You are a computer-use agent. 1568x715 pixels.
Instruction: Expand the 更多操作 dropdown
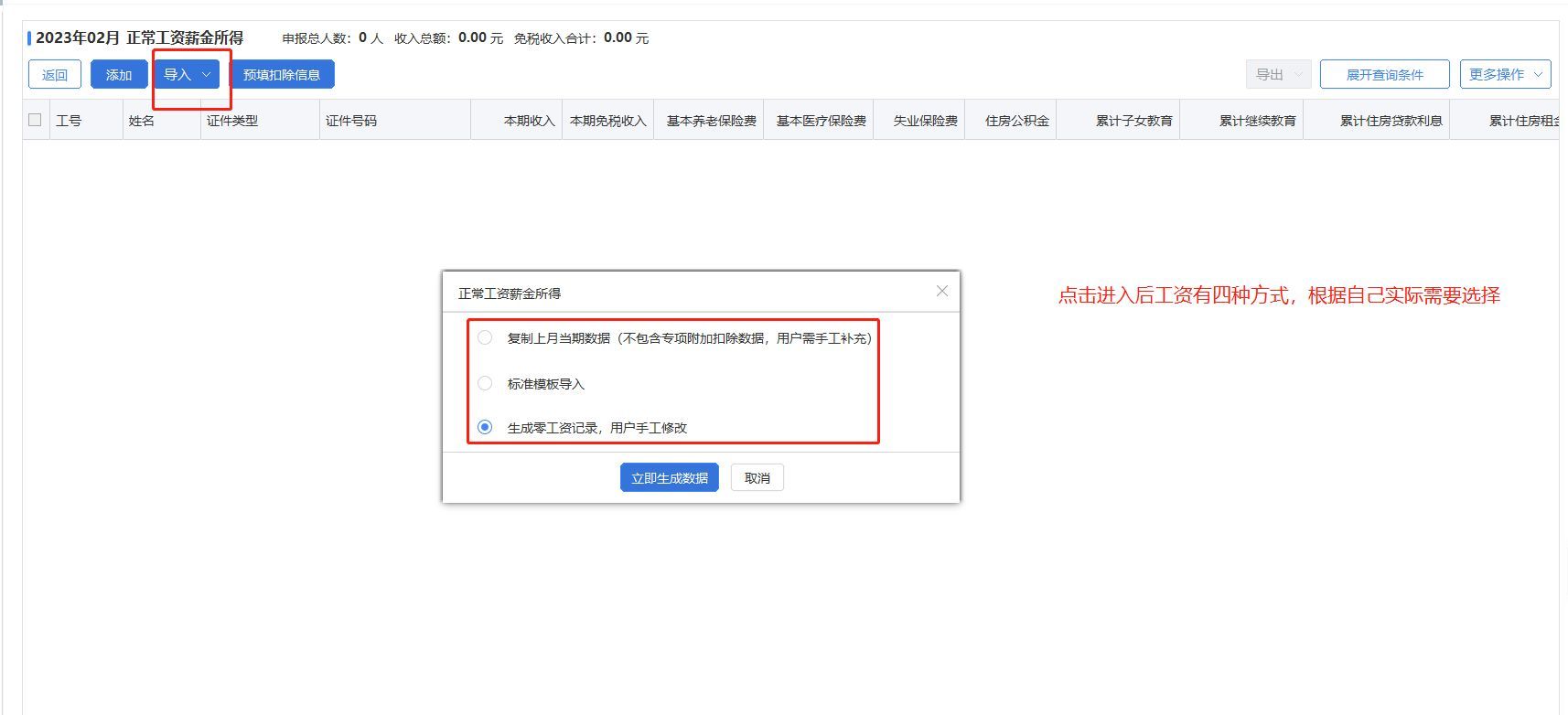pyautogui.click(x=1505, y=74)
